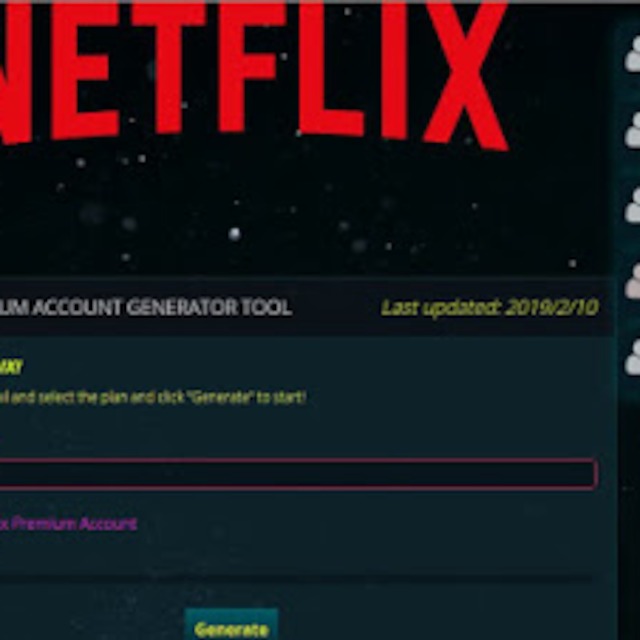Choose the pinkish fourth user avatar icon
Image resolution: width=640 pixels, height=640 pixels.
[633, 281]
